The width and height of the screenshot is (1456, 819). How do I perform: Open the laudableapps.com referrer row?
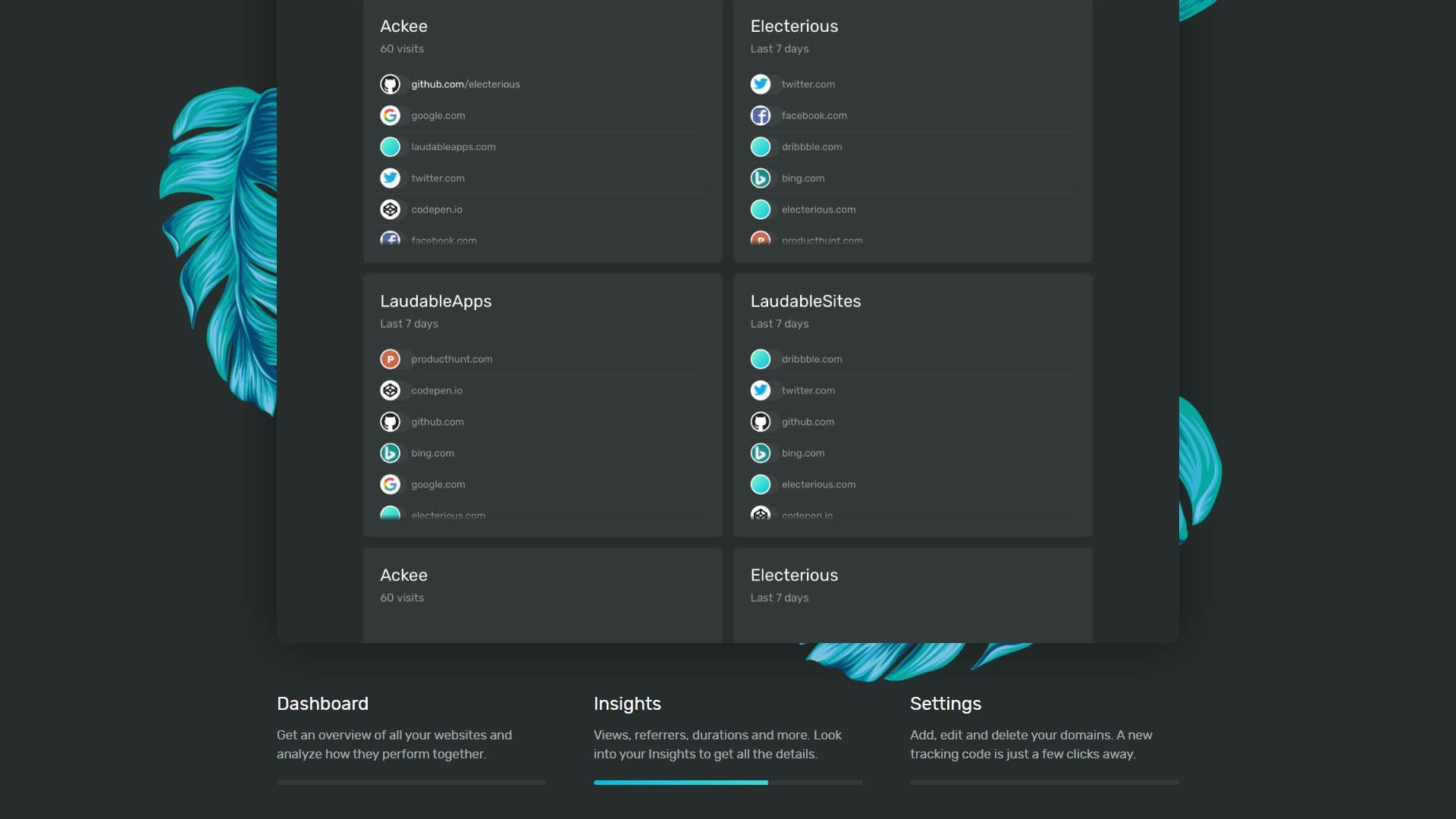point(542,146)
